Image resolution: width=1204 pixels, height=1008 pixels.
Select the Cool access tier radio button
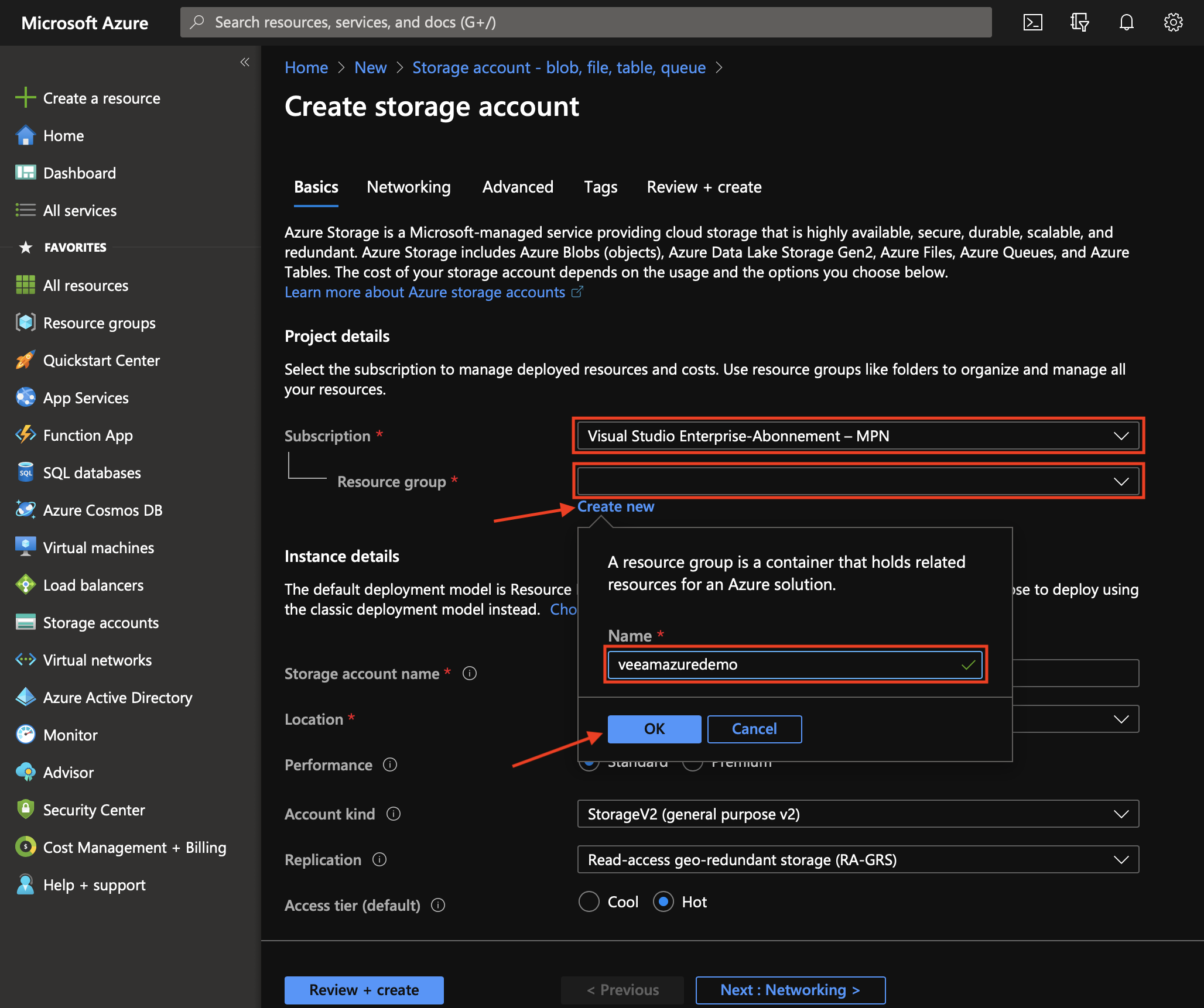[589, 901]
